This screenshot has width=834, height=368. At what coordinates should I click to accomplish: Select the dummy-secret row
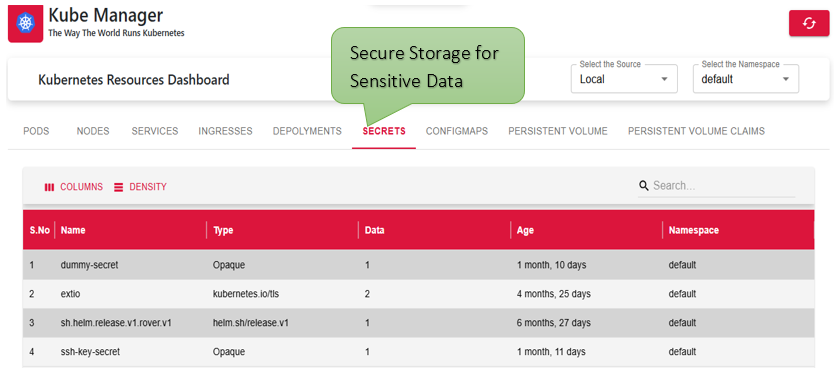(418, 265)
